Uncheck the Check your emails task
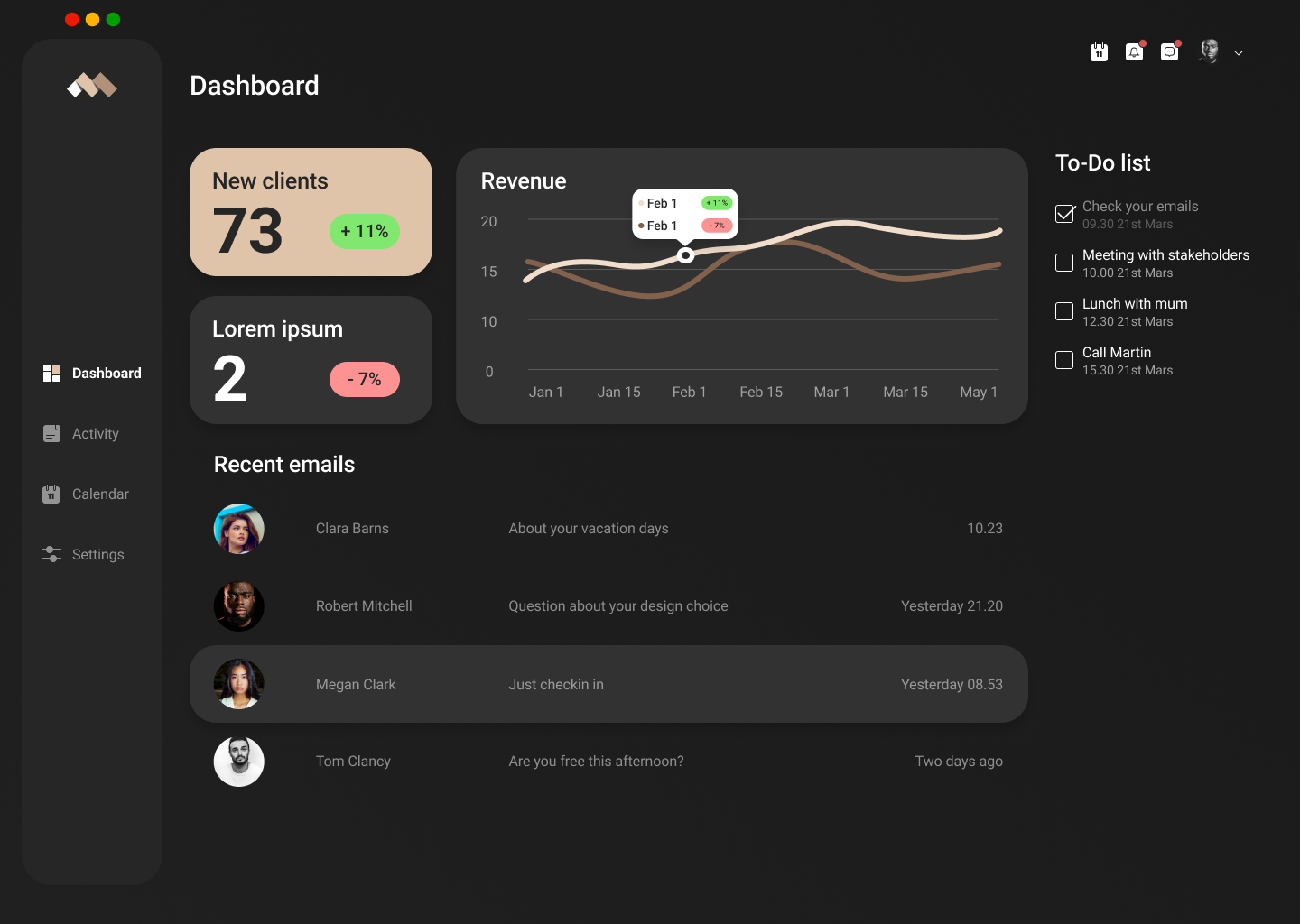The image size is (1300, 924). point(1064,214)
